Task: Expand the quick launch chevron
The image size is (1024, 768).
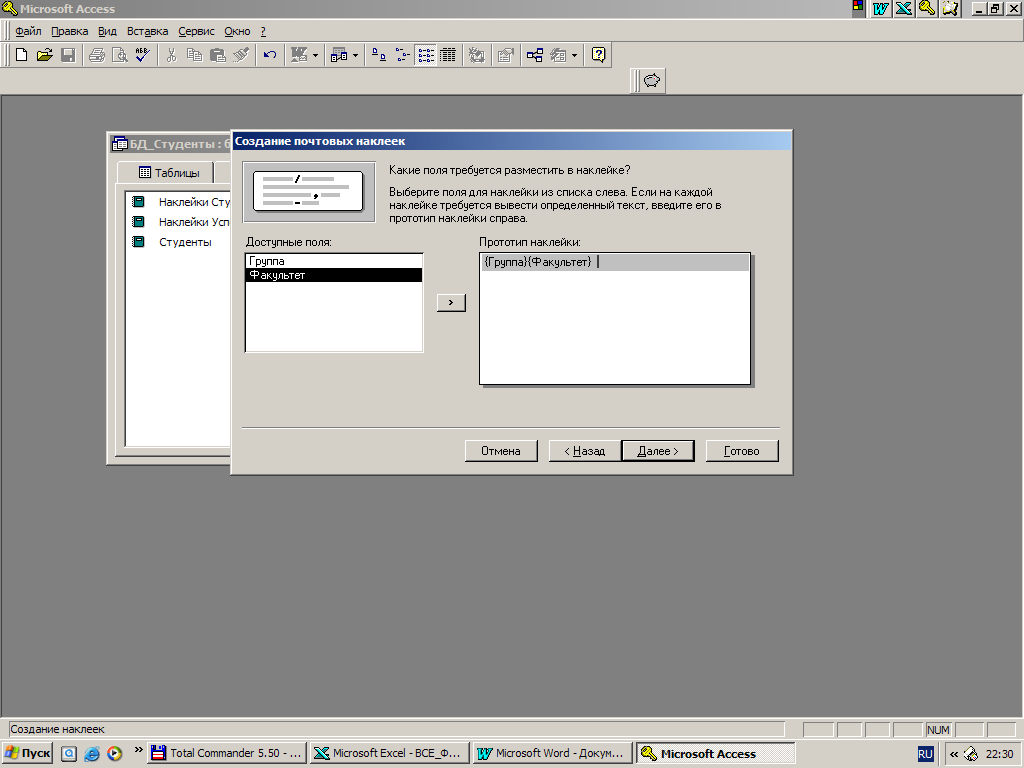Action: (x=138, y=750)
